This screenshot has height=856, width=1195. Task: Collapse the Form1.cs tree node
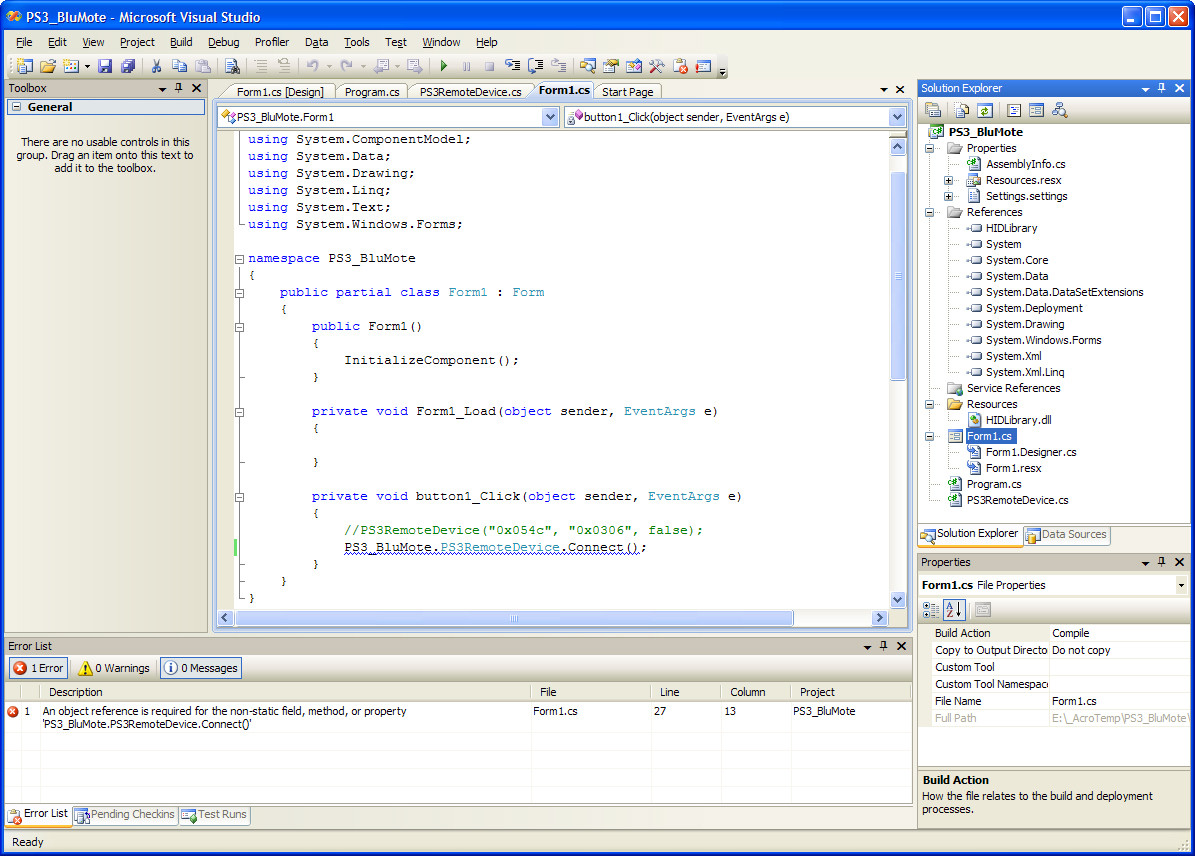pos(930,437)
